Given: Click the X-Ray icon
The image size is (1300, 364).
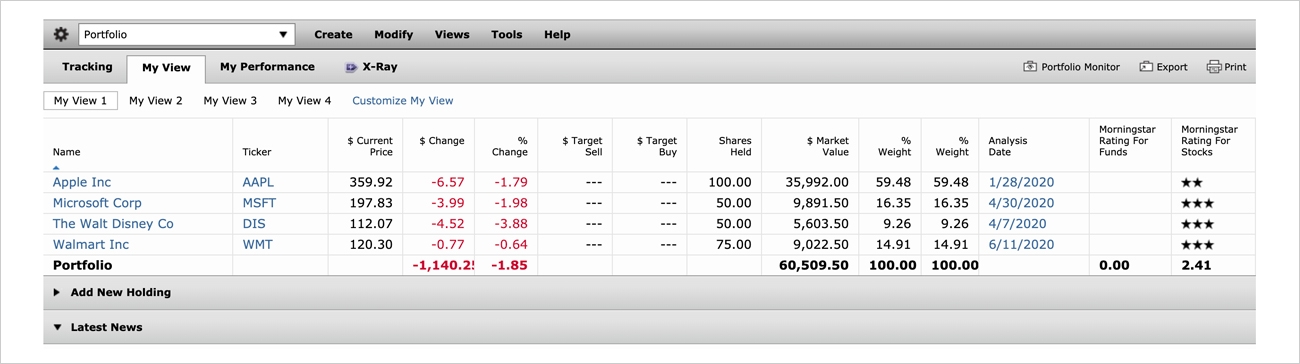Looking at the screenshot, I should coord(351,68).
